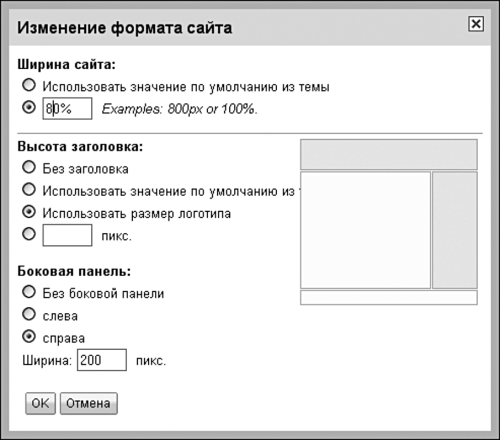Close the site format dialog with X icon
The width and height of the screenshot is (500, 440).
point(476,24)
